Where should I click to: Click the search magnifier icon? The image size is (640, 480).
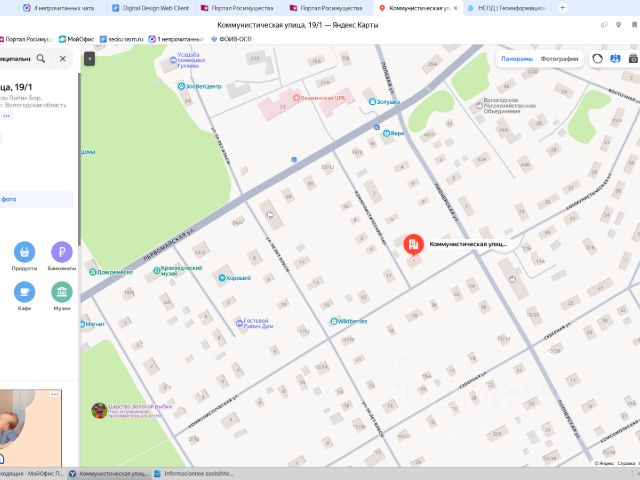click(41, 58)
